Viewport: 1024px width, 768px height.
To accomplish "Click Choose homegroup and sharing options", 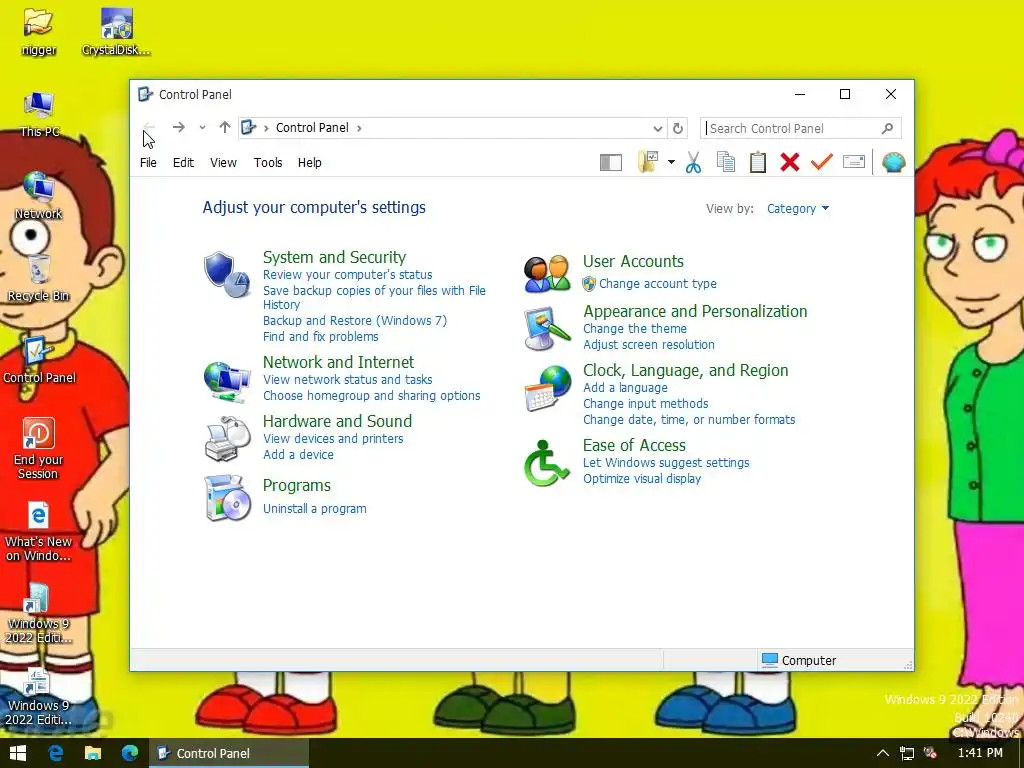I will tap(372, 395).
